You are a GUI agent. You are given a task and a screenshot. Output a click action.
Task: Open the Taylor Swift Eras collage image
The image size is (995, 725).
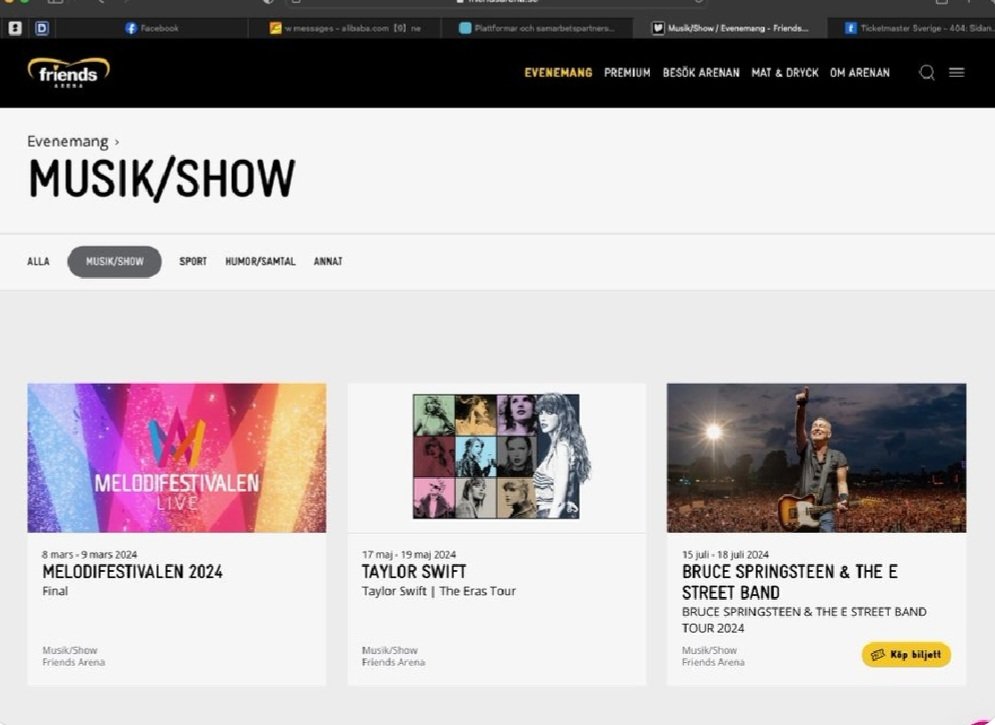click(496, 456)
